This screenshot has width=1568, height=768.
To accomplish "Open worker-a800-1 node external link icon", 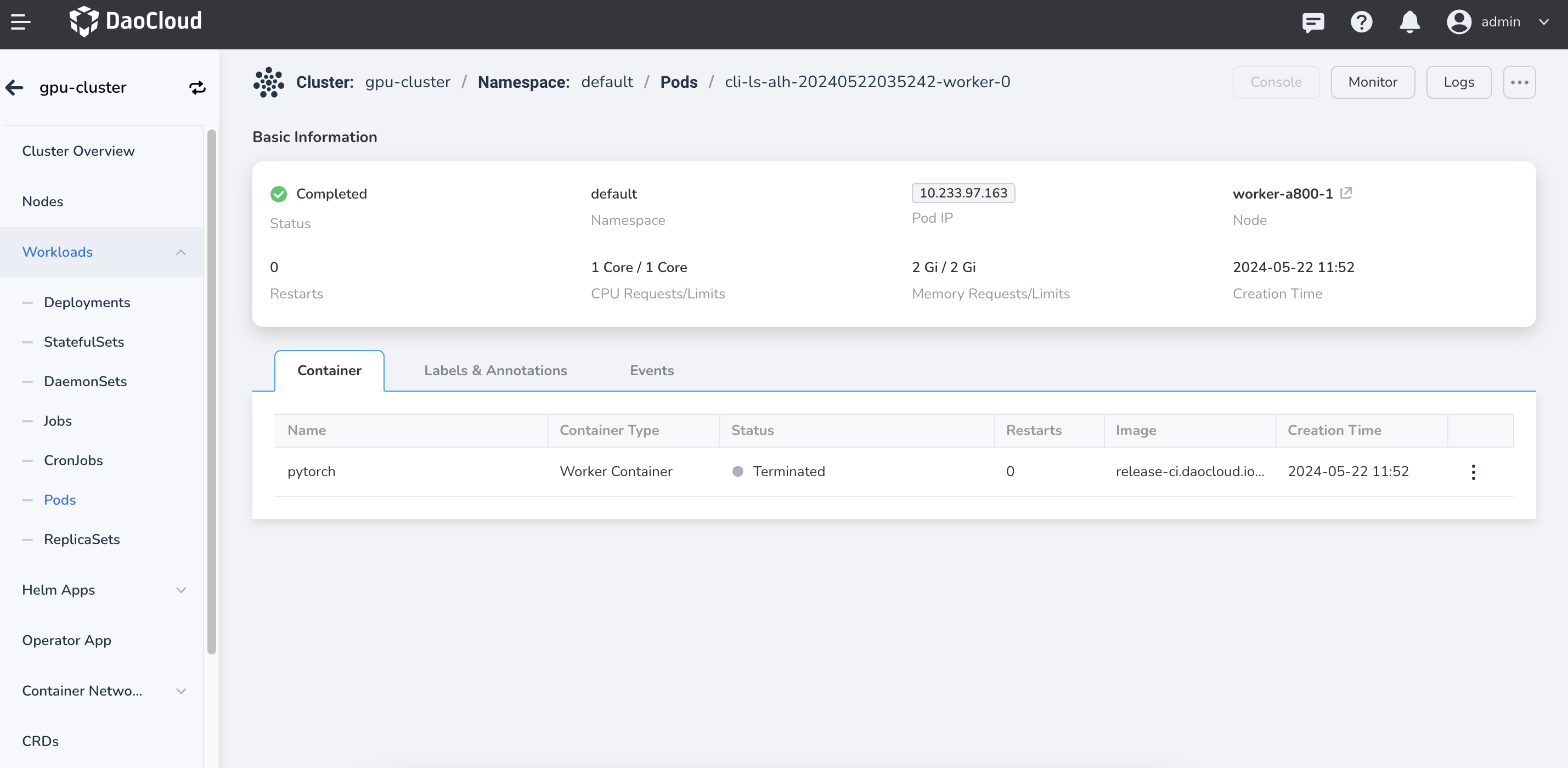I will tap(1346, 193).
